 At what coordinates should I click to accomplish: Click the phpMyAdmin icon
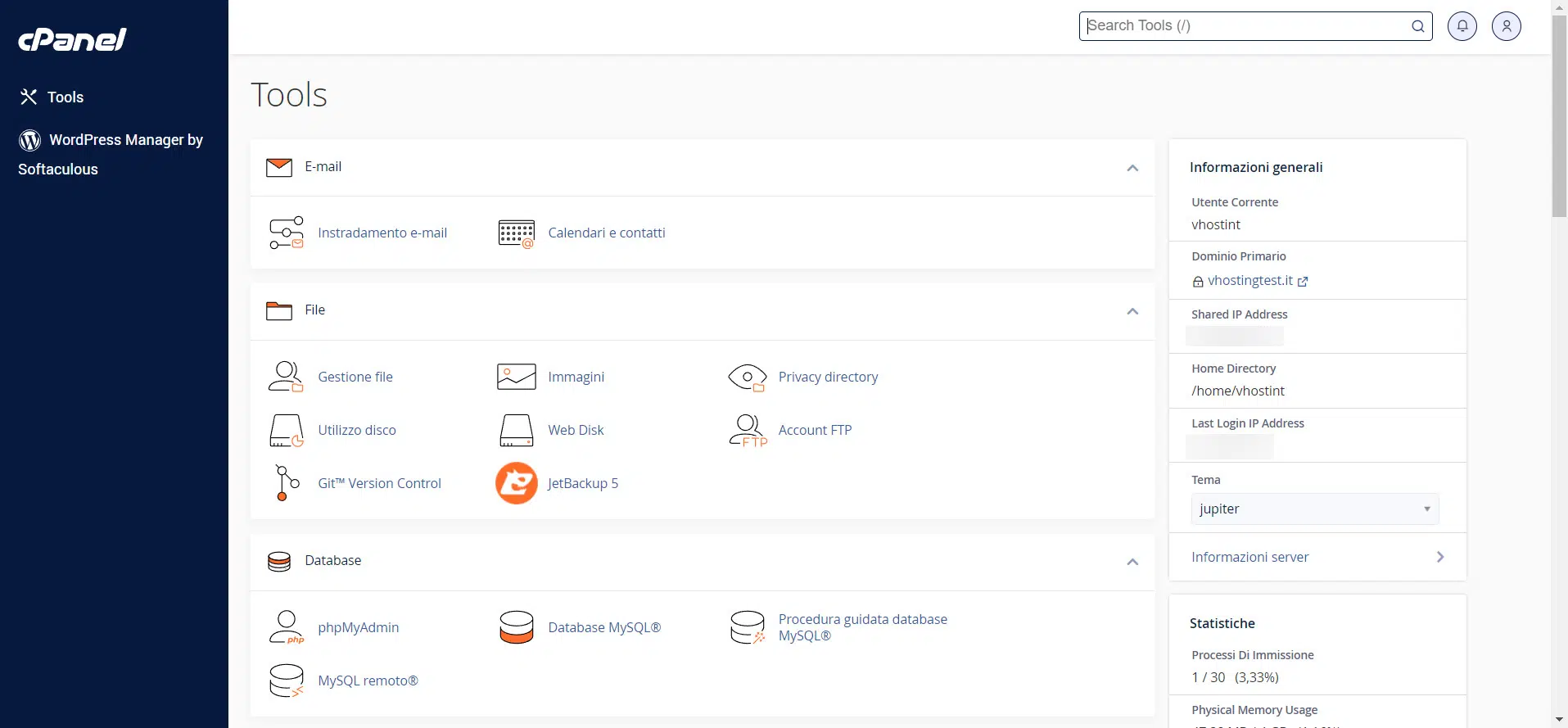click(x=287, y=627)
